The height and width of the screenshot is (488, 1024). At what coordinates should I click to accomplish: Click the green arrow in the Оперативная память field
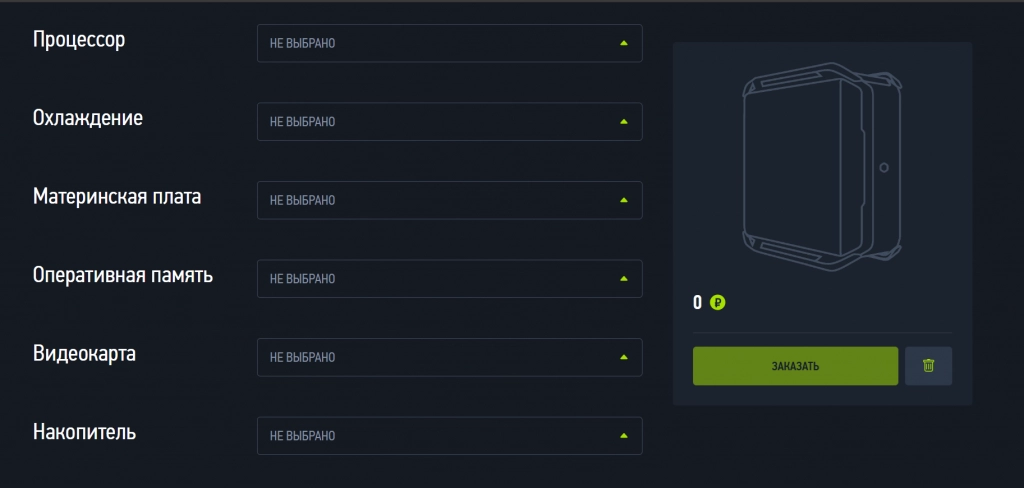(x=623, y=279)
